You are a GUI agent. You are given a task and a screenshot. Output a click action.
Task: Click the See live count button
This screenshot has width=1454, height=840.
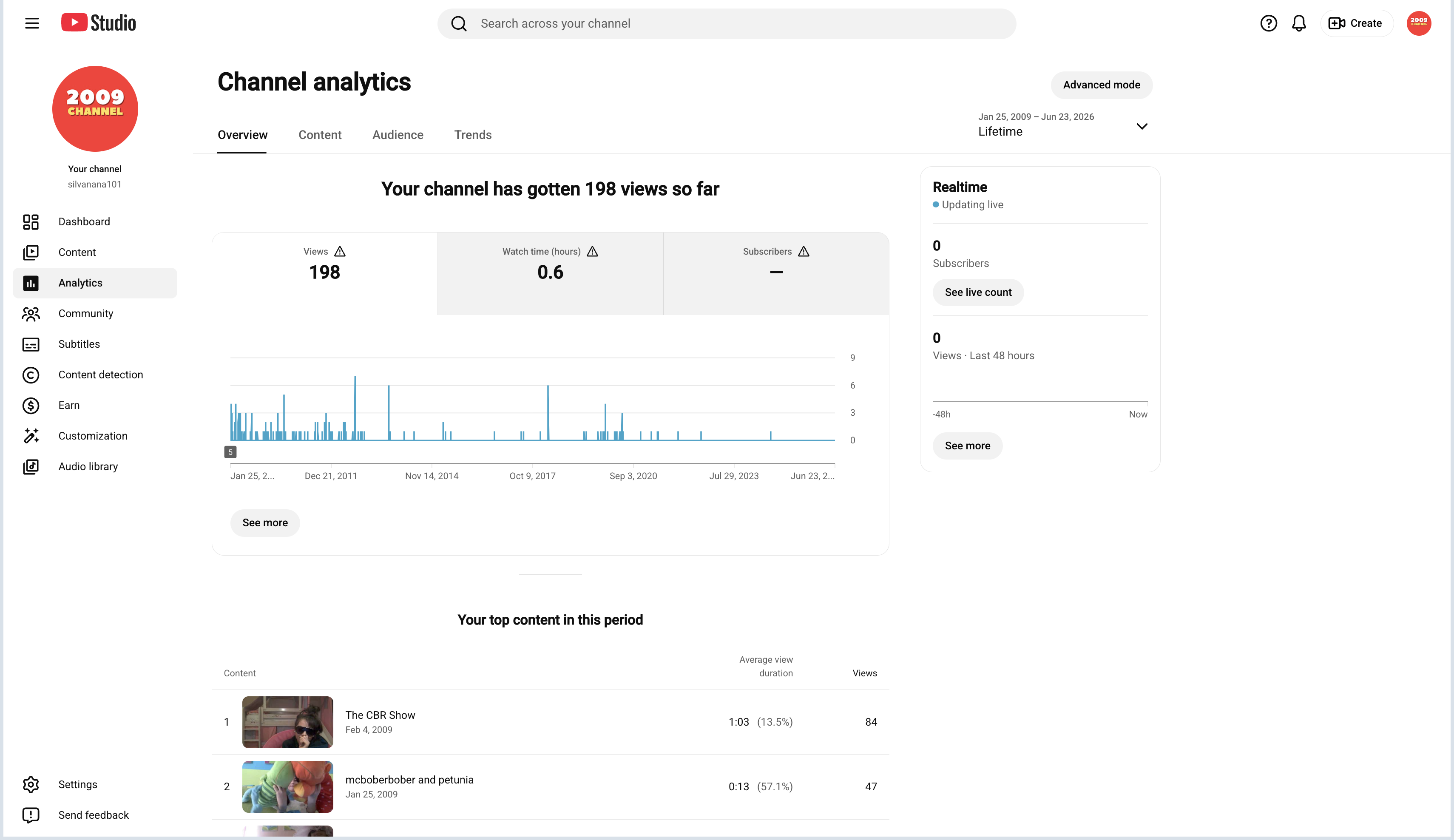tap(978, 292)
